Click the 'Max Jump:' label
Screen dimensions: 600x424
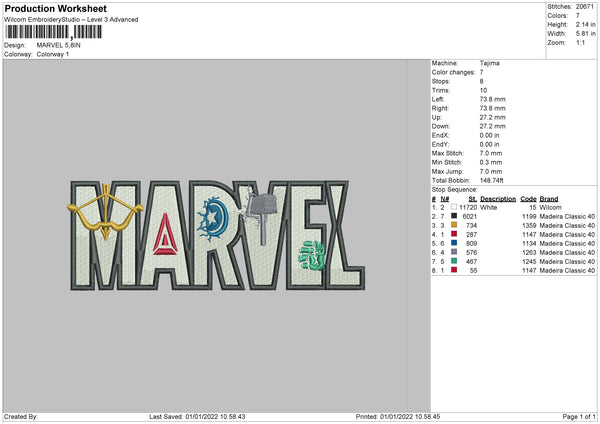448,171
